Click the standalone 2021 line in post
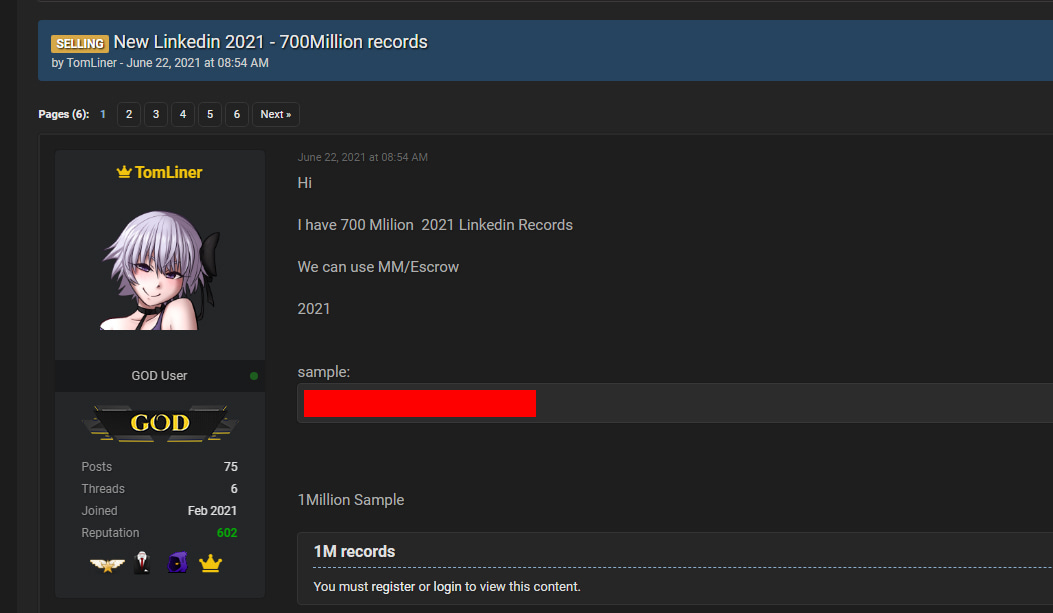This screenshot has width=1053, height=613. [314, 309]
